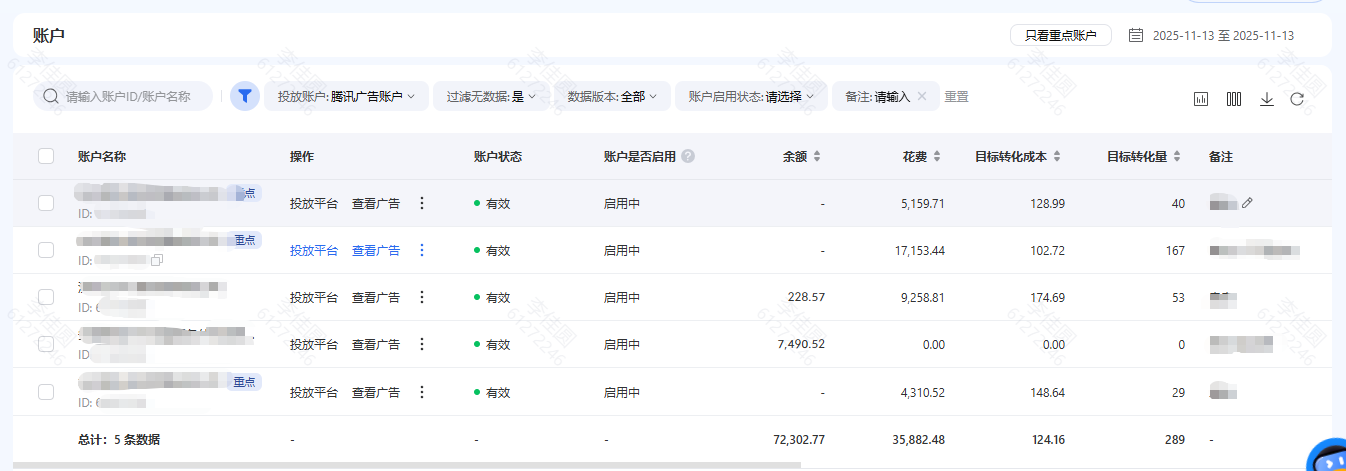Open the three-dot menu in the first row

(421, 203)
